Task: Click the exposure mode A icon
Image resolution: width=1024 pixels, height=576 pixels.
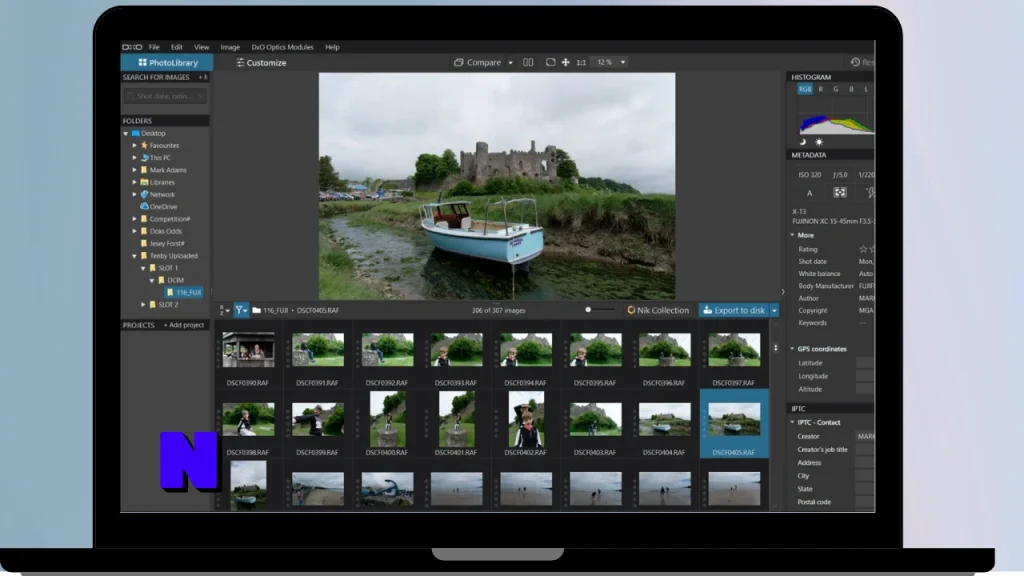Action: tap(810, 193)
